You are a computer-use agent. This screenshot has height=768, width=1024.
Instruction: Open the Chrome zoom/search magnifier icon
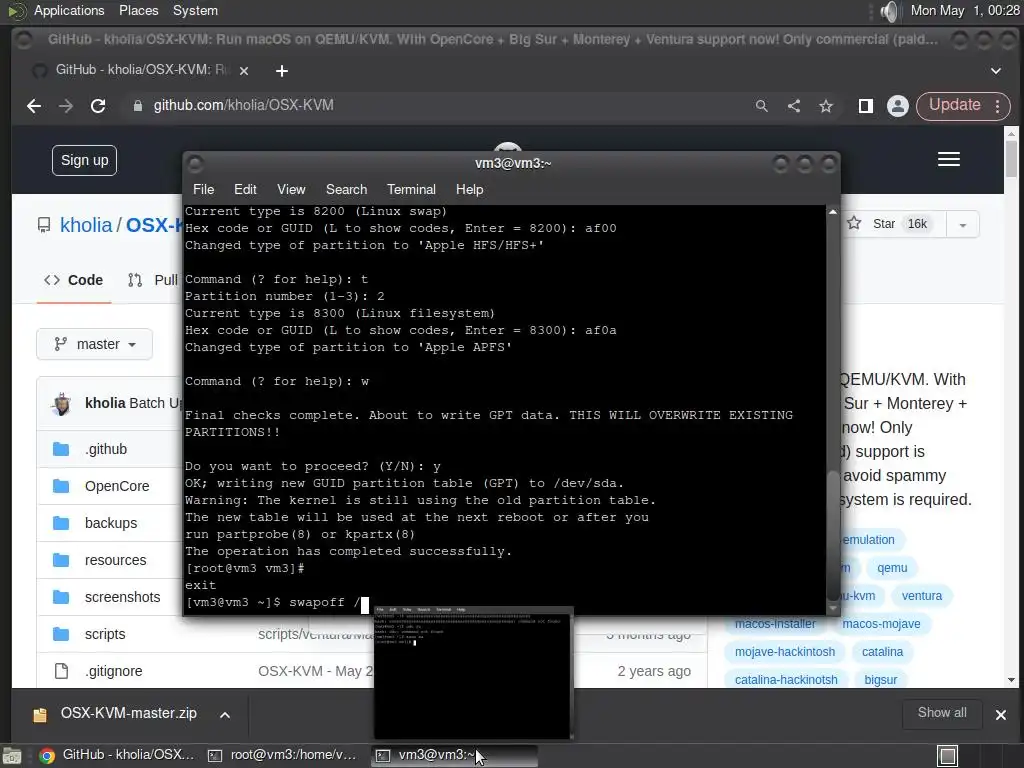pos(761,106)
